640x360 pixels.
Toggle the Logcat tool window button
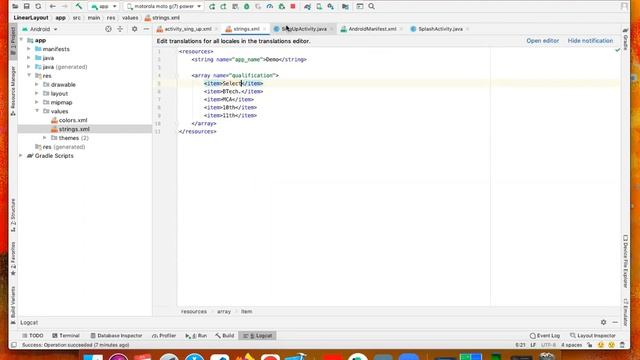(x=258, y=336)
